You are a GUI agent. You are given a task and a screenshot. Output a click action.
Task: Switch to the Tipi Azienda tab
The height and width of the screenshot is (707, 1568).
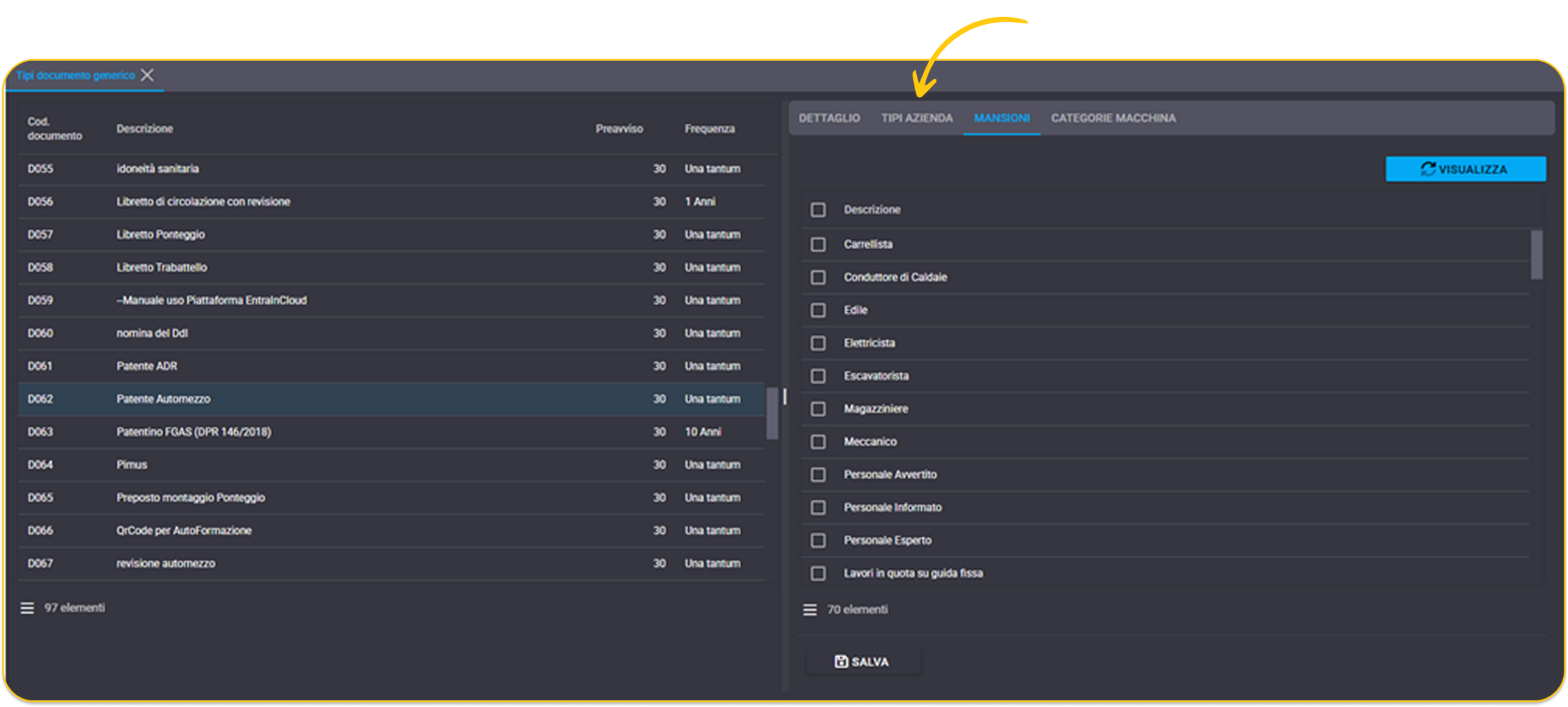pos(917,118)
